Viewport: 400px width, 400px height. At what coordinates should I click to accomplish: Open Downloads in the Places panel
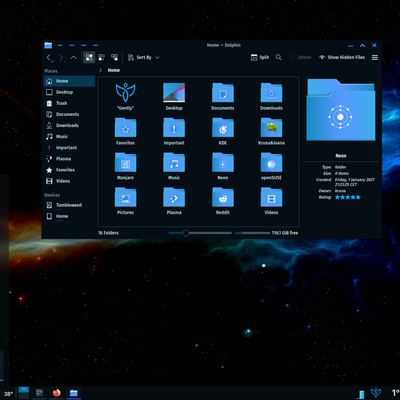coord(69,125)
